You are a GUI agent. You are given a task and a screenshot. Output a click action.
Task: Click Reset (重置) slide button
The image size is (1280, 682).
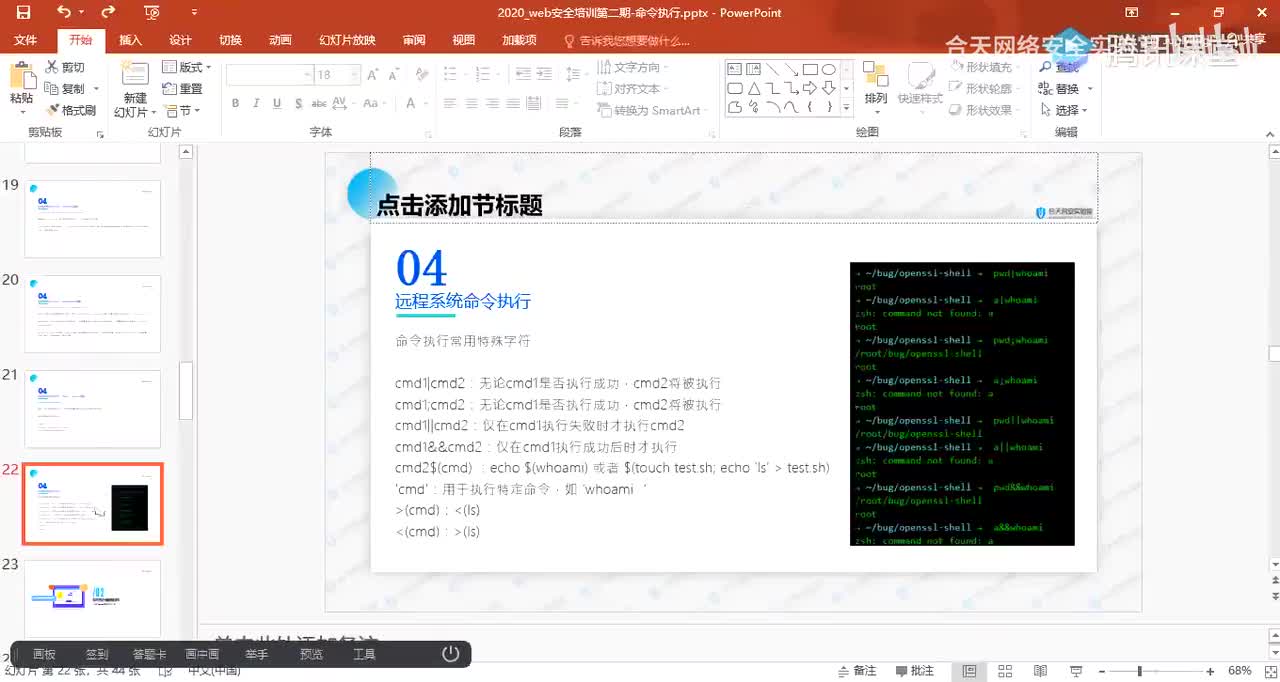182,89
